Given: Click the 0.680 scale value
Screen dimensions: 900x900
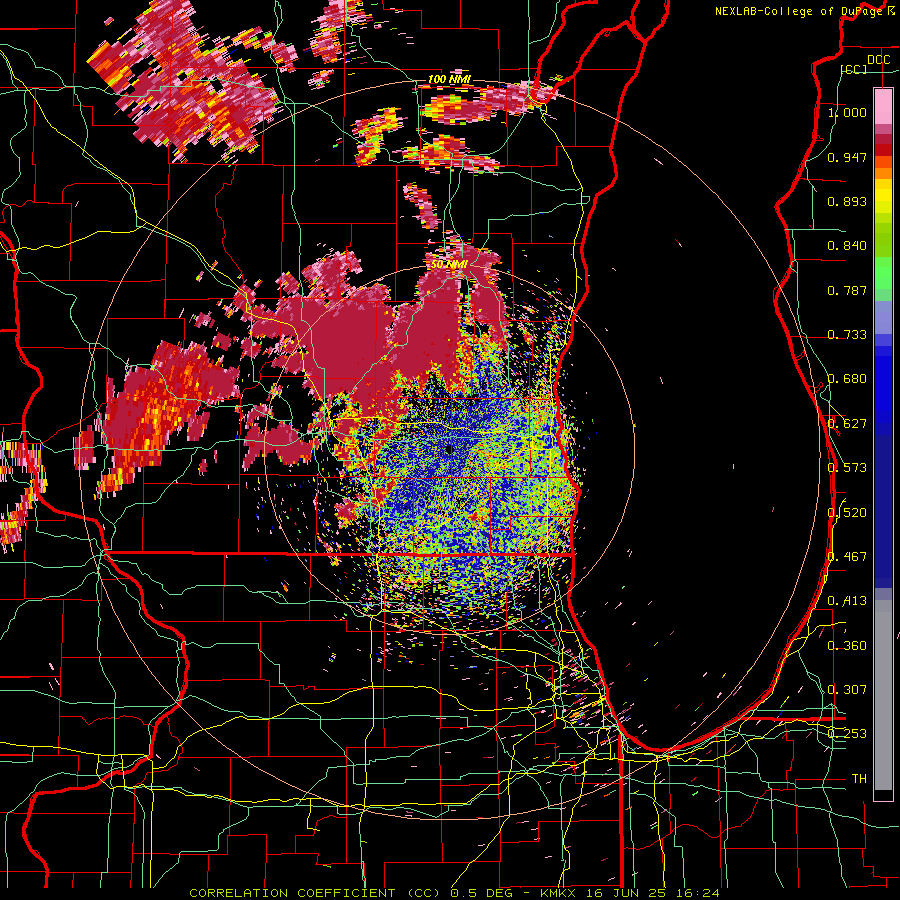Looking at the screenshot, I should [x=847, y=379].
